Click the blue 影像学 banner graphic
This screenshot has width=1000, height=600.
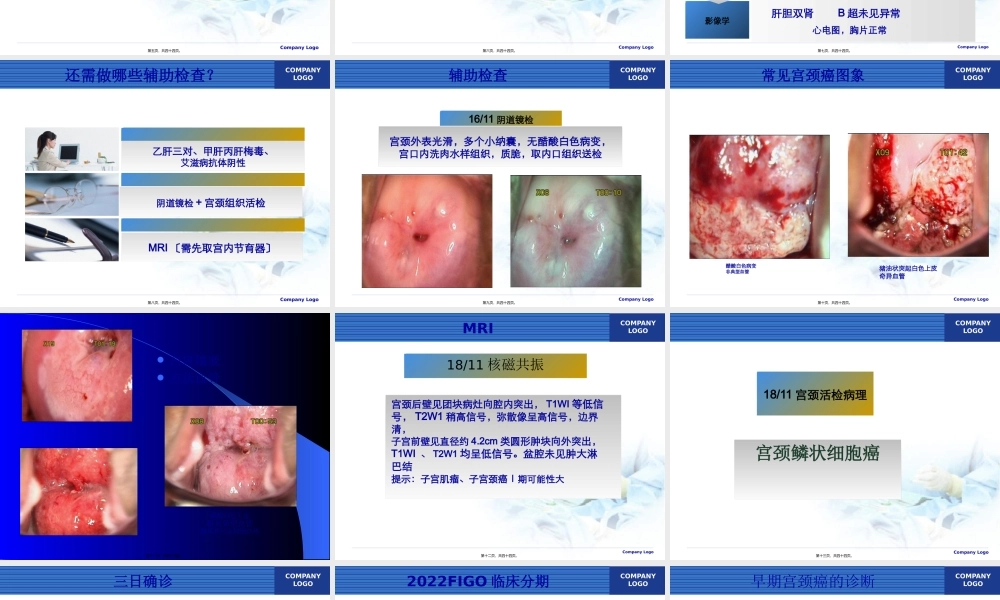[x=715, y=17]
